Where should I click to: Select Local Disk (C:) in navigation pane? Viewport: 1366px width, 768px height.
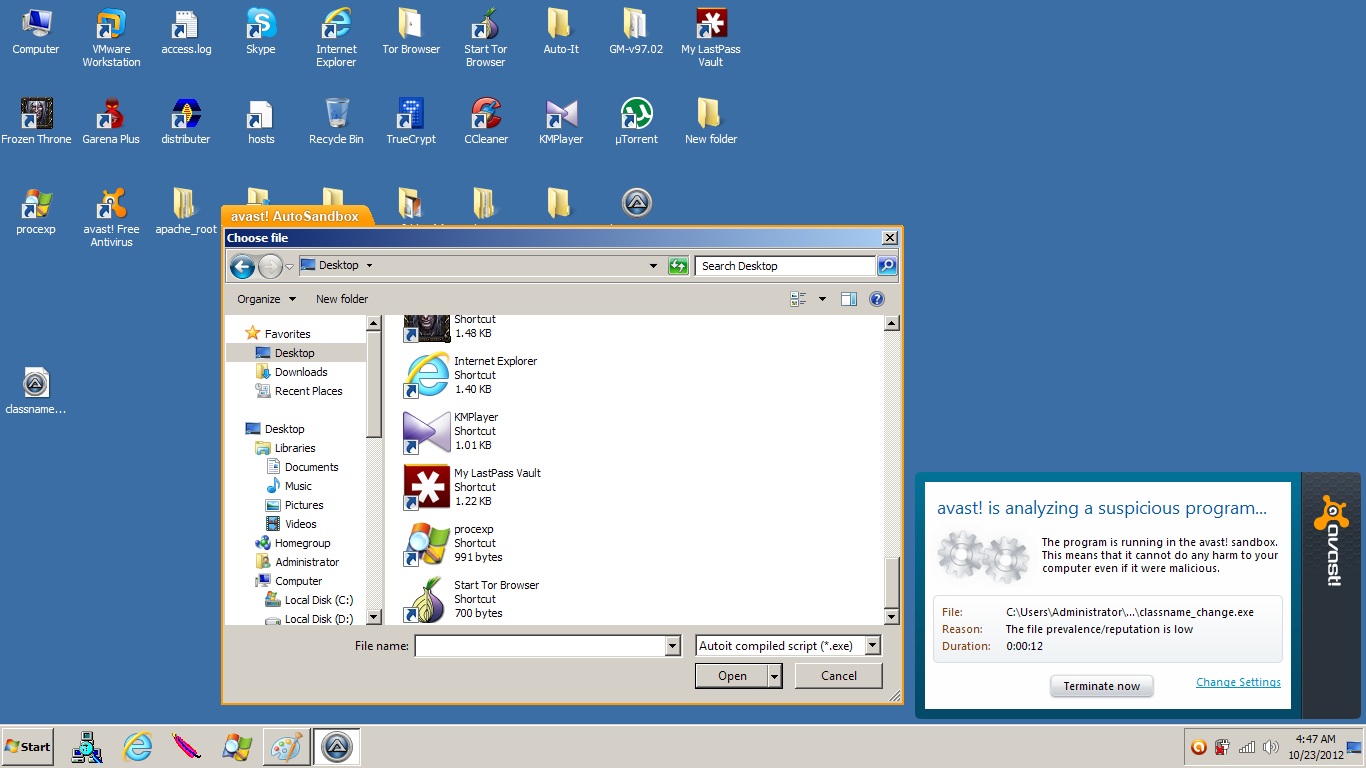point(318,600)
